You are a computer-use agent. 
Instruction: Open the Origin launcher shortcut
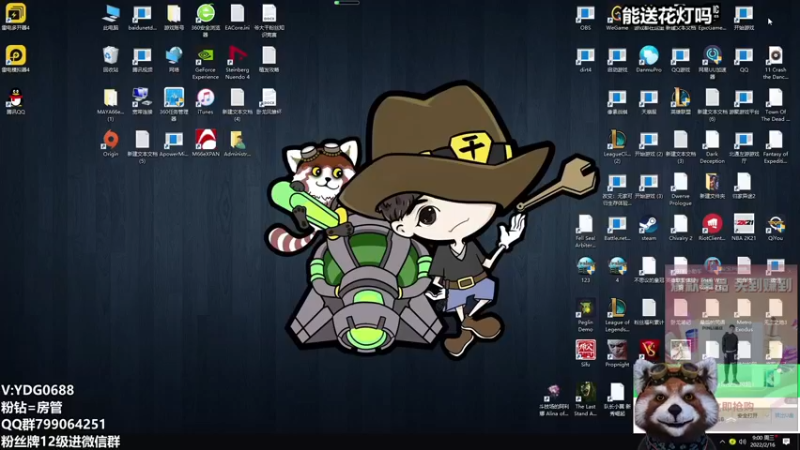[110, 143]
